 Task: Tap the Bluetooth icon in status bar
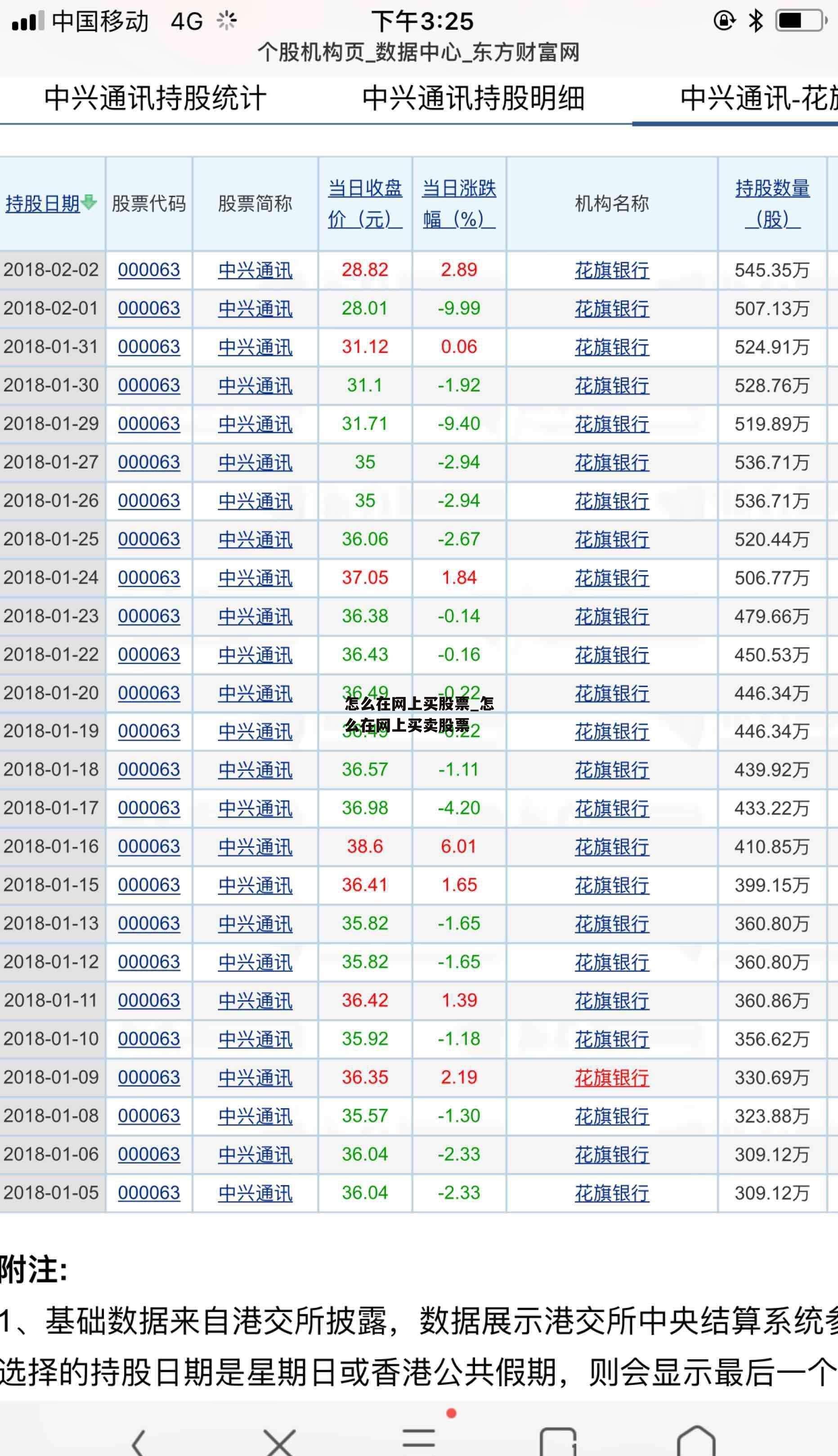click(755, 21)
